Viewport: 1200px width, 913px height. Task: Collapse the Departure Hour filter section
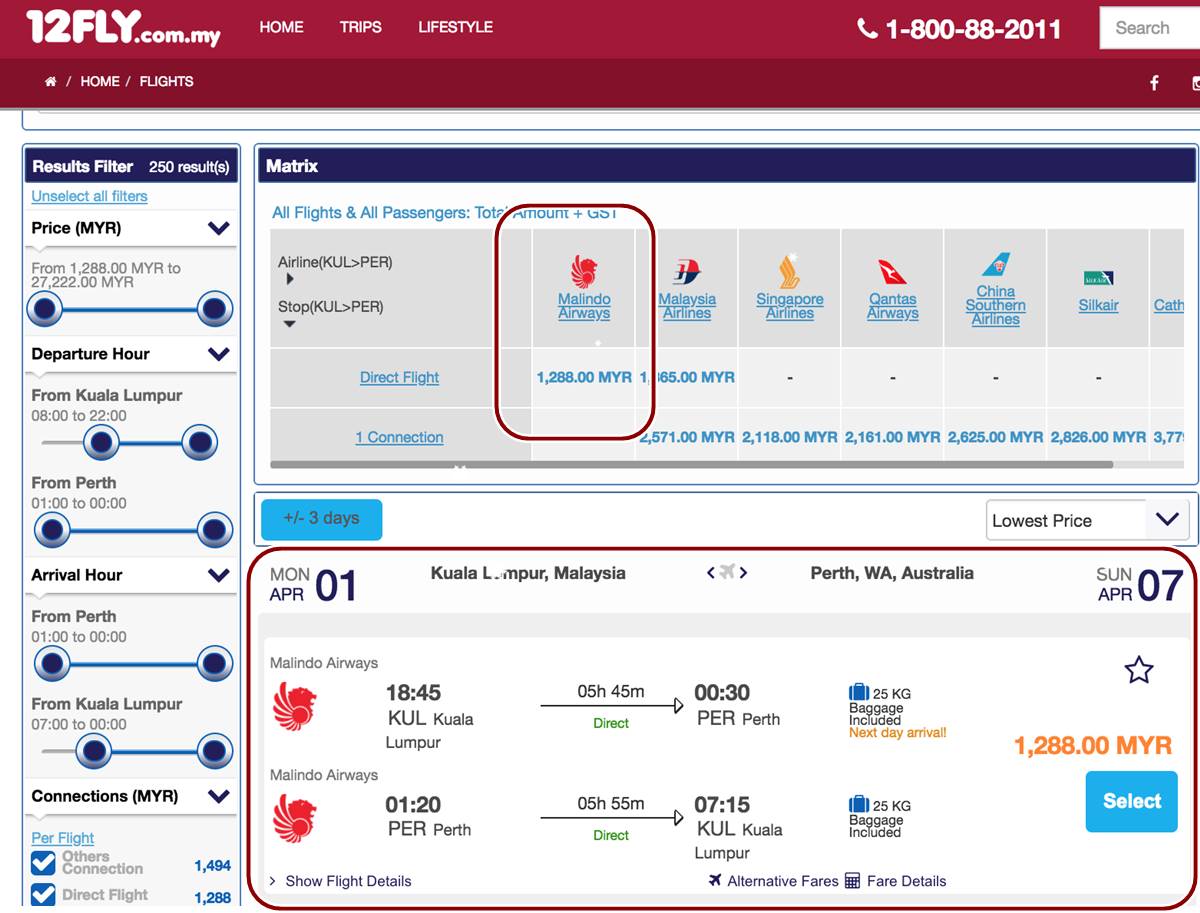[219, 354]
